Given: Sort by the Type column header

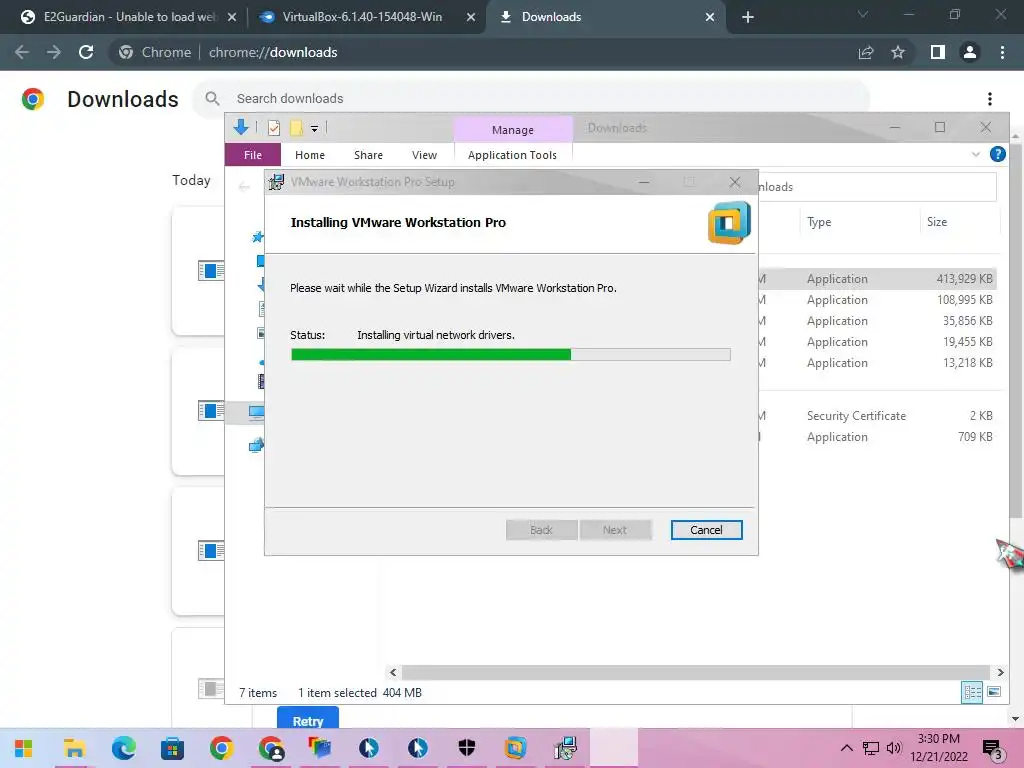Looking at the screenshot, I should click(819, 222).
